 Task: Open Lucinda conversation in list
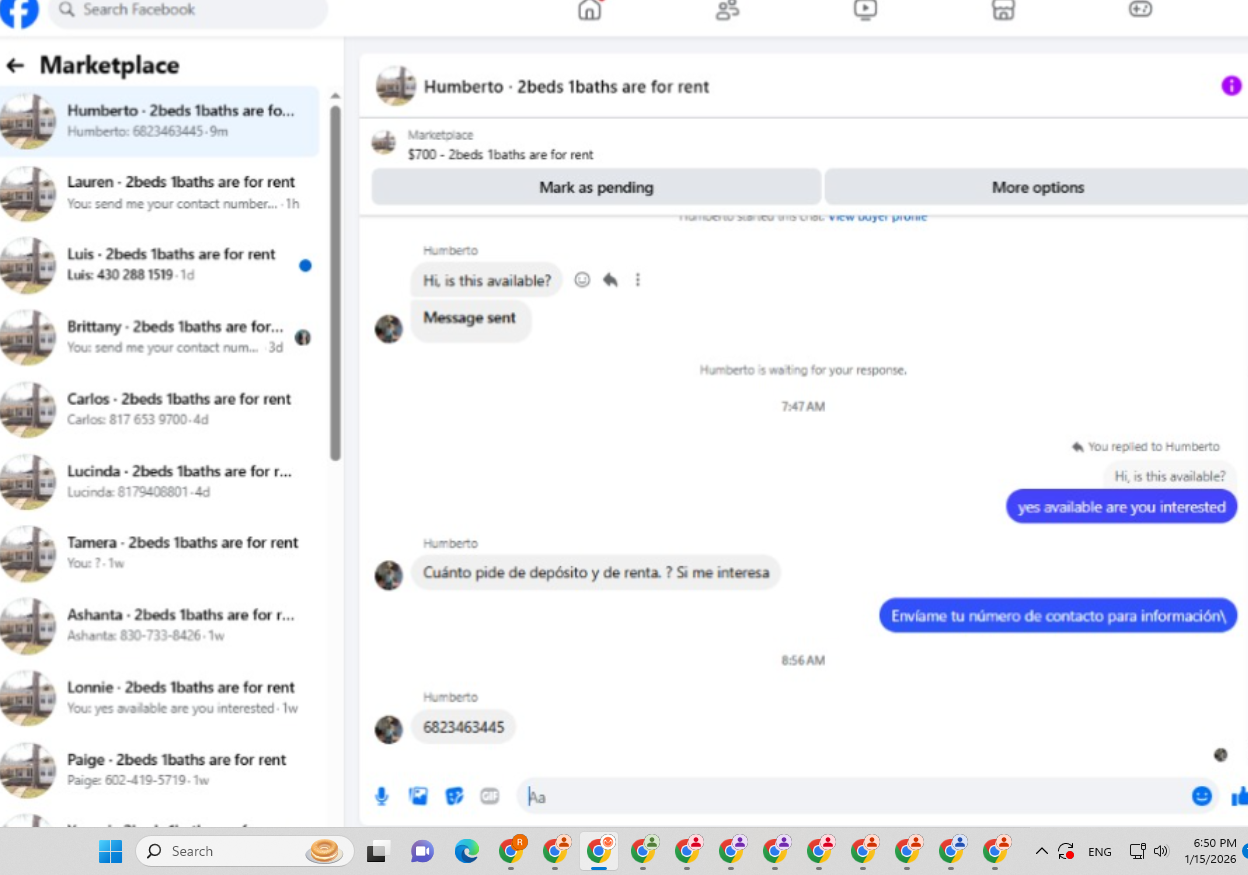[160, 481]
